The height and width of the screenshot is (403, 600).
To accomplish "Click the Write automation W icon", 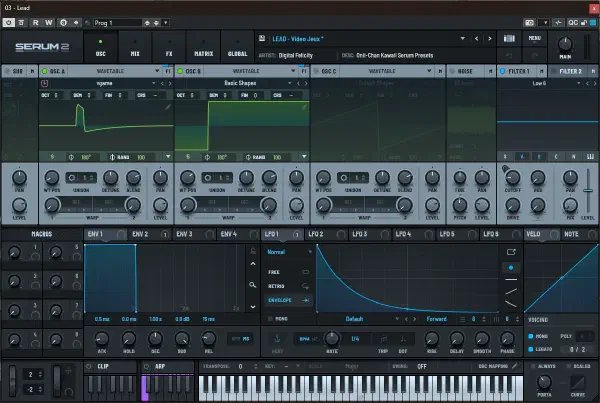I will (49, 23).
